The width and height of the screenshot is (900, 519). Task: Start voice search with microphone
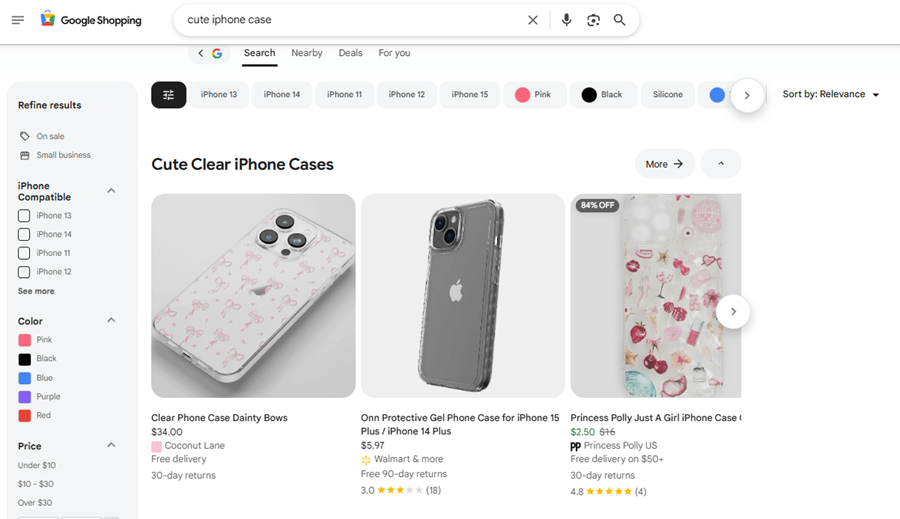[x=567, y=20]
